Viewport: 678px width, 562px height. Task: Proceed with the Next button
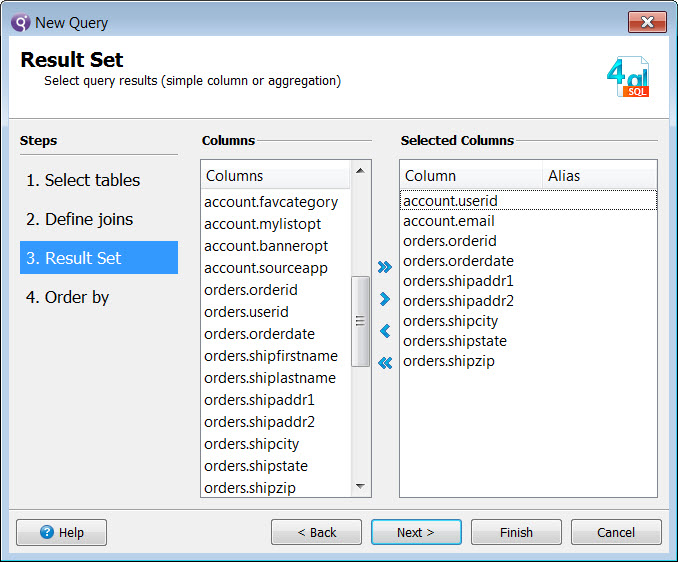(x=416, y=532)
